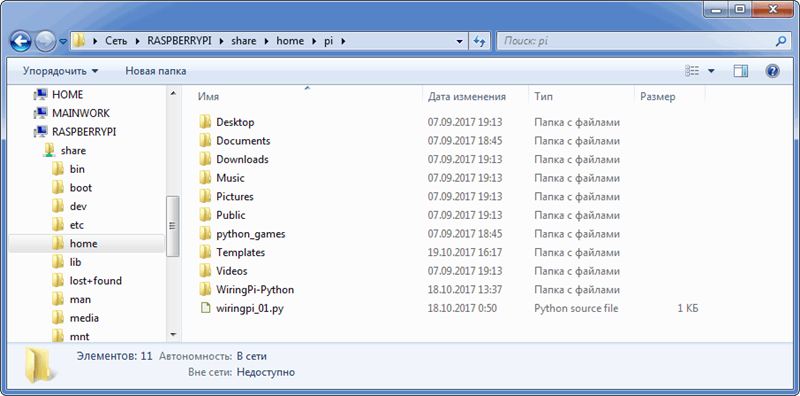800x396 pixels.
Task: Open the view options dropdown arrow
Action: pyautogui.click(x=711, y=71)
